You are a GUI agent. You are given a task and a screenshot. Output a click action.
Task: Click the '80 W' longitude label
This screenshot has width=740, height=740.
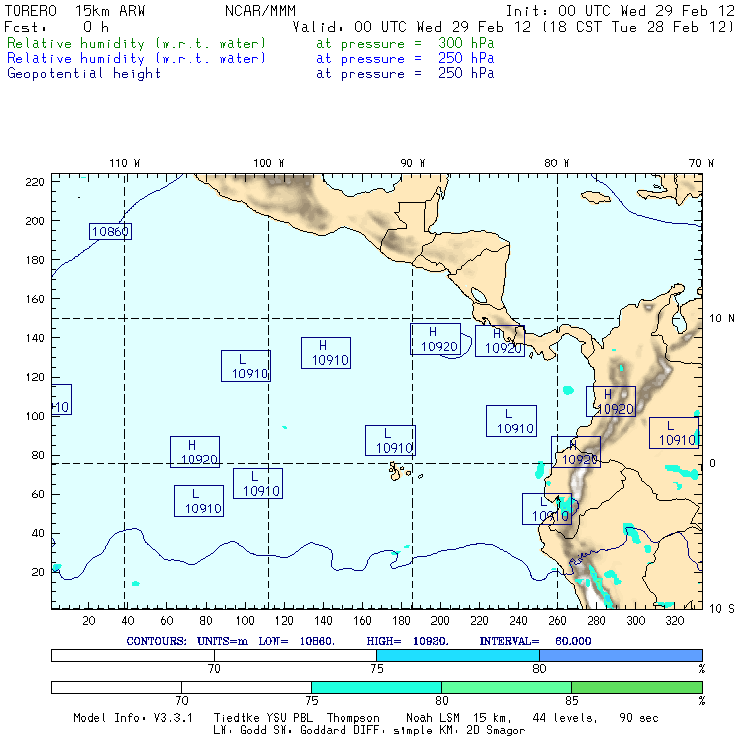point(556,163)
